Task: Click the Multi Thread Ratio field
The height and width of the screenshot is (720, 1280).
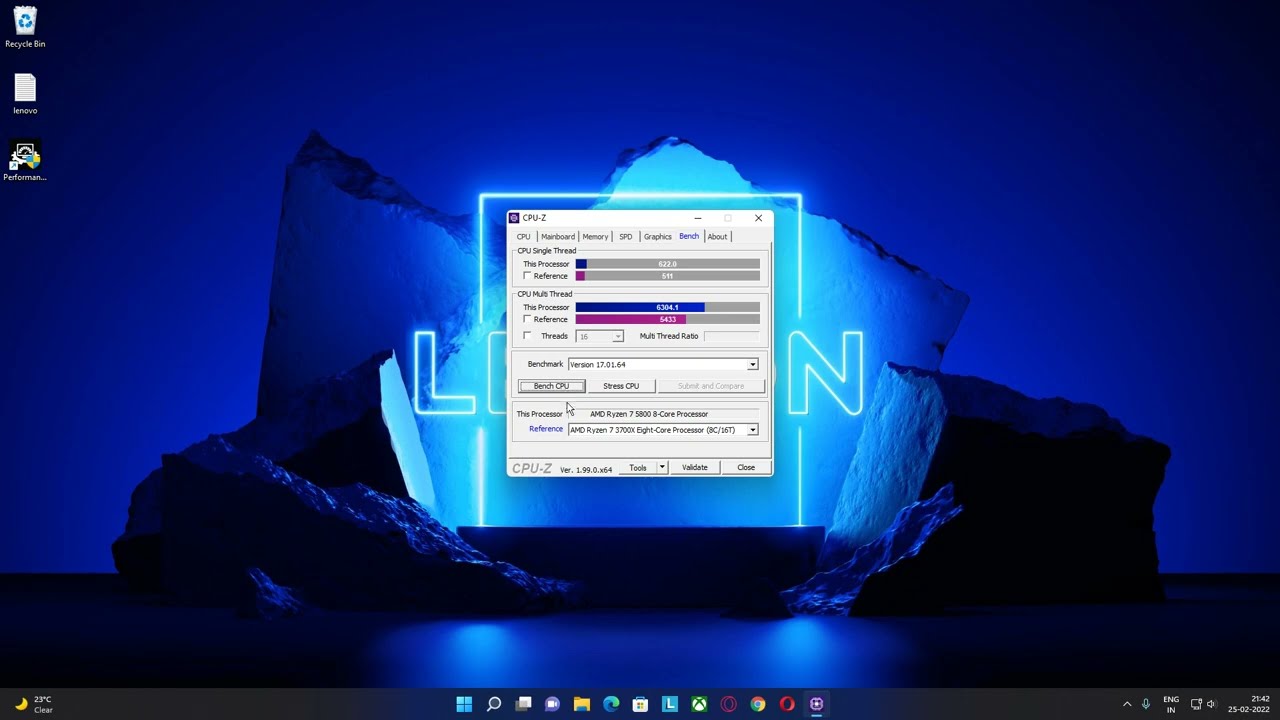Action: click(x=732, y=336)
